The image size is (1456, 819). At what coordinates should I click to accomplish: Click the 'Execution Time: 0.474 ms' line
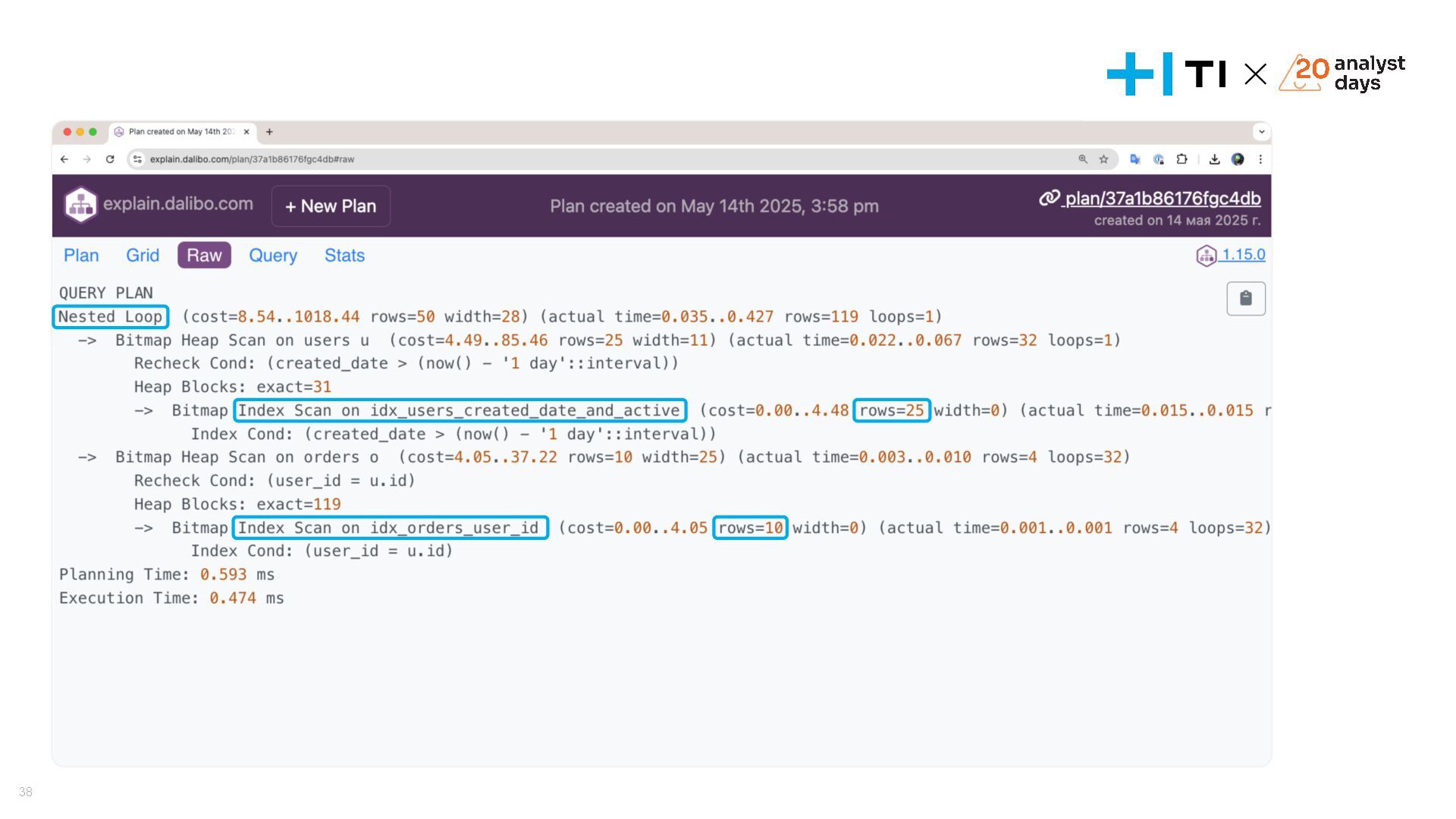pos(171,598)
